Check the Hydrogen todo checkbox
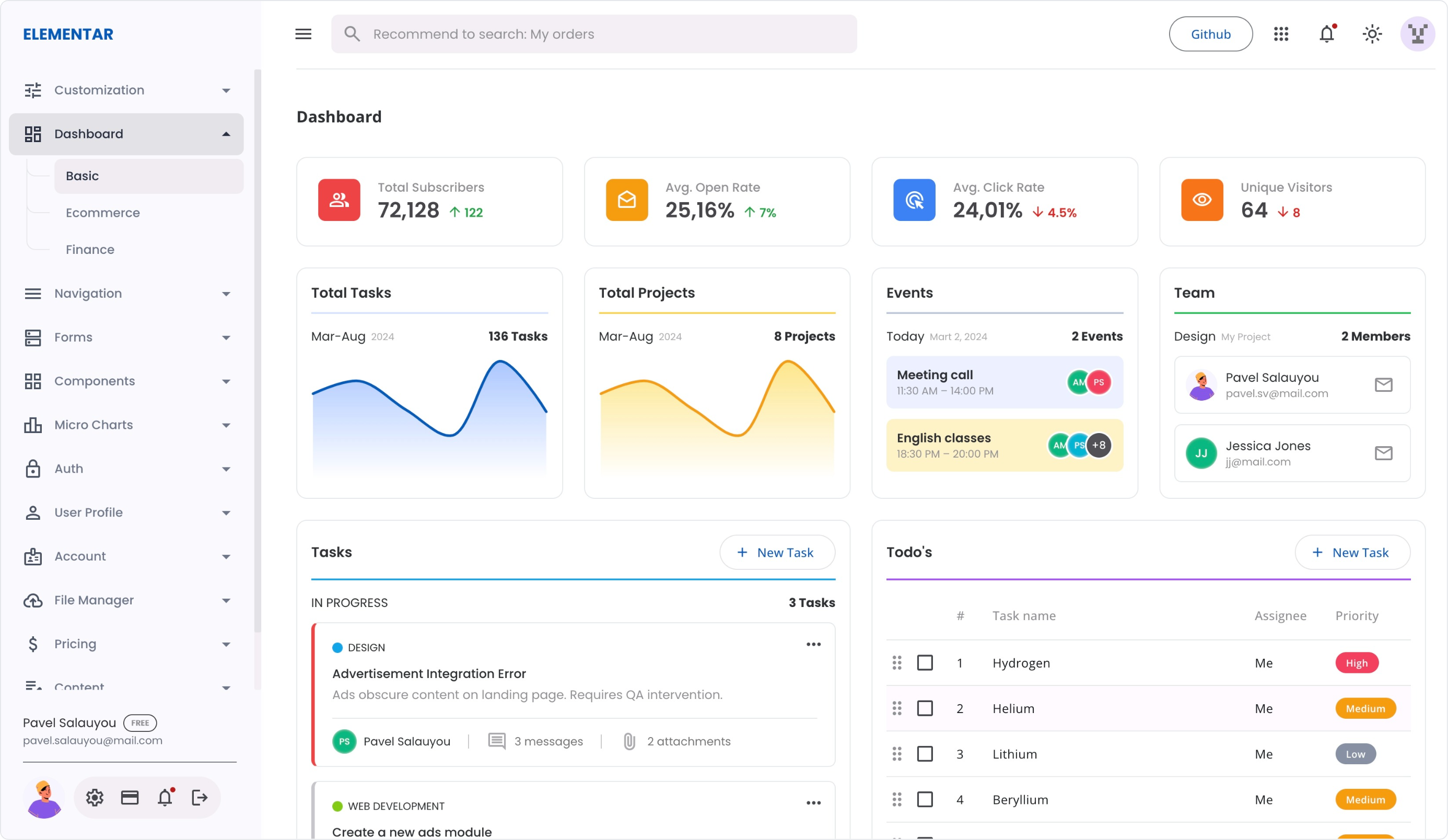The width and height of the screenshot is (1448, 840). (x=925, y=663)
